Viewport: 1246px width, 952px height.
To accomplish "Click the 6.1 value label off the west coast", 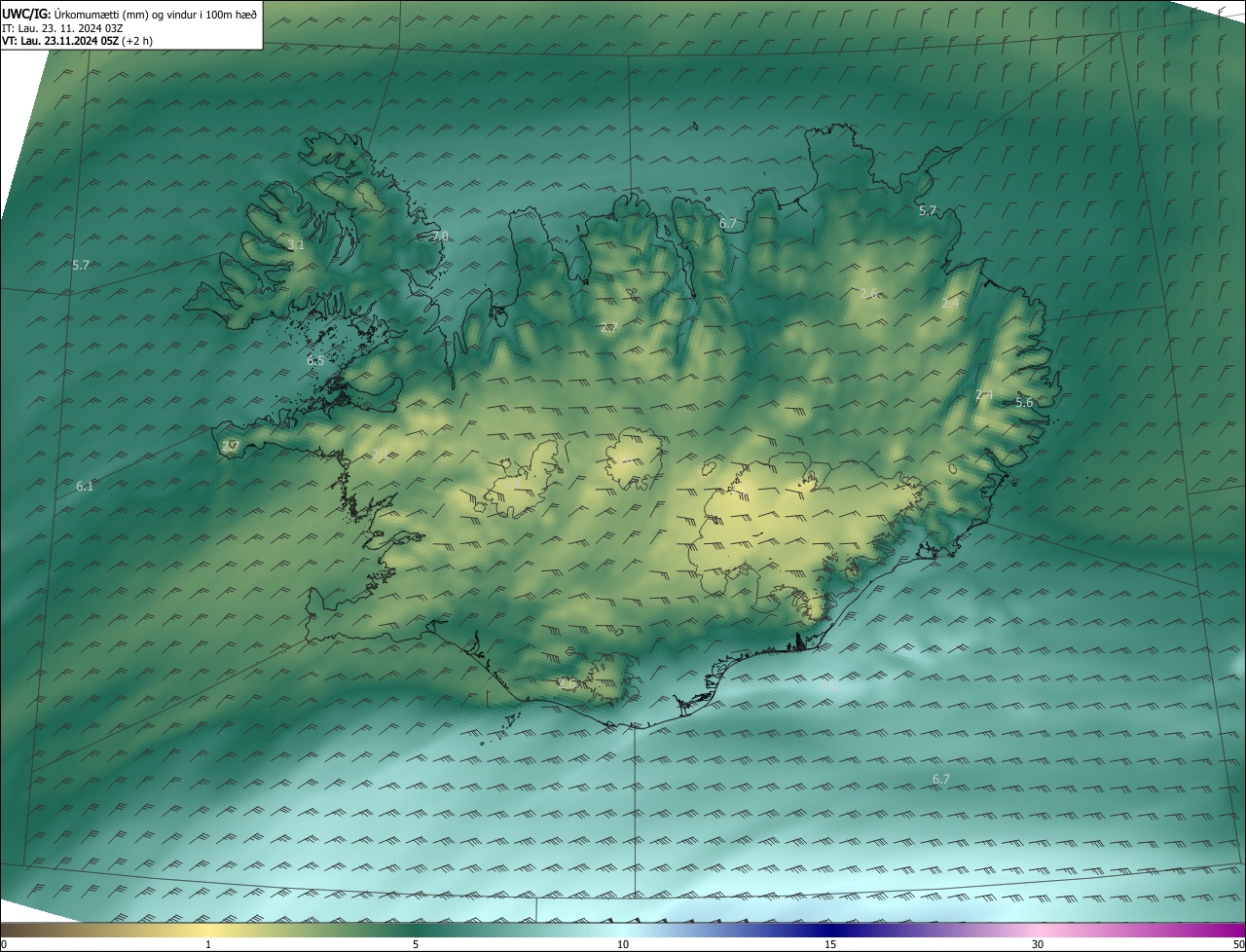I will [x=85, y=486].
